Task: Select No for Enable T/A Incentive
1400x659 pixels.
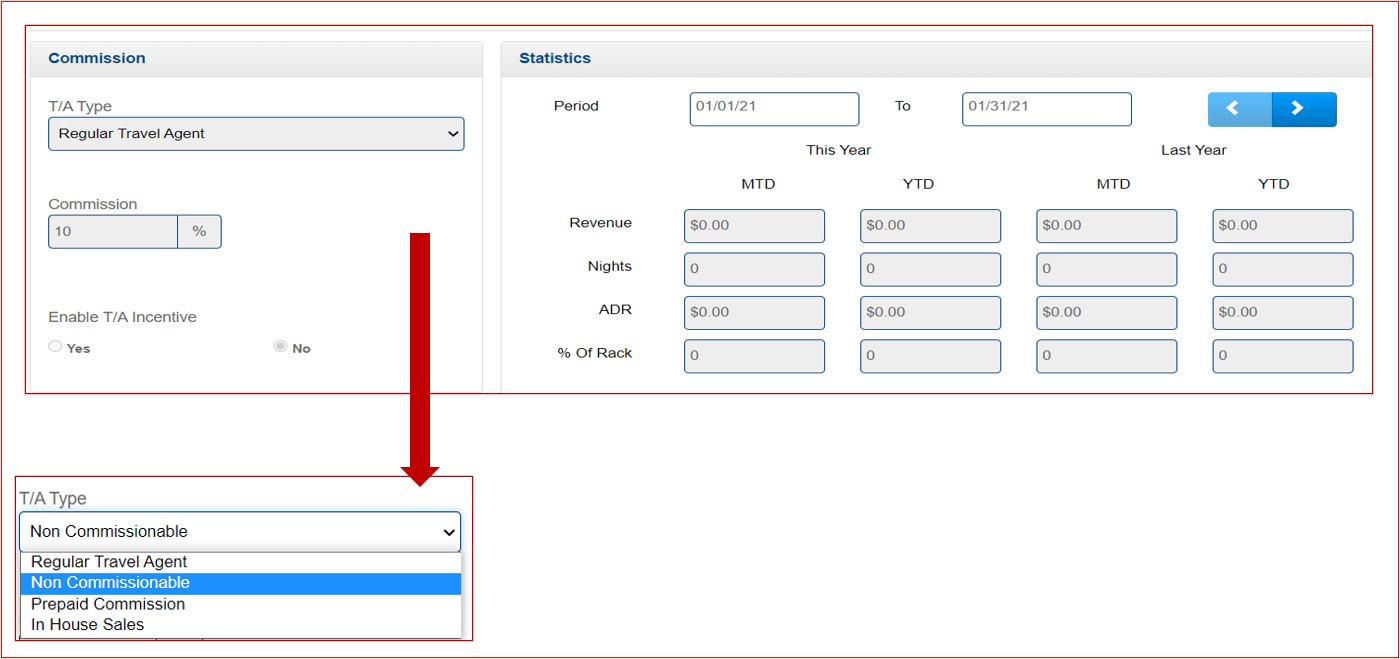Action: [x=280, y=347]
